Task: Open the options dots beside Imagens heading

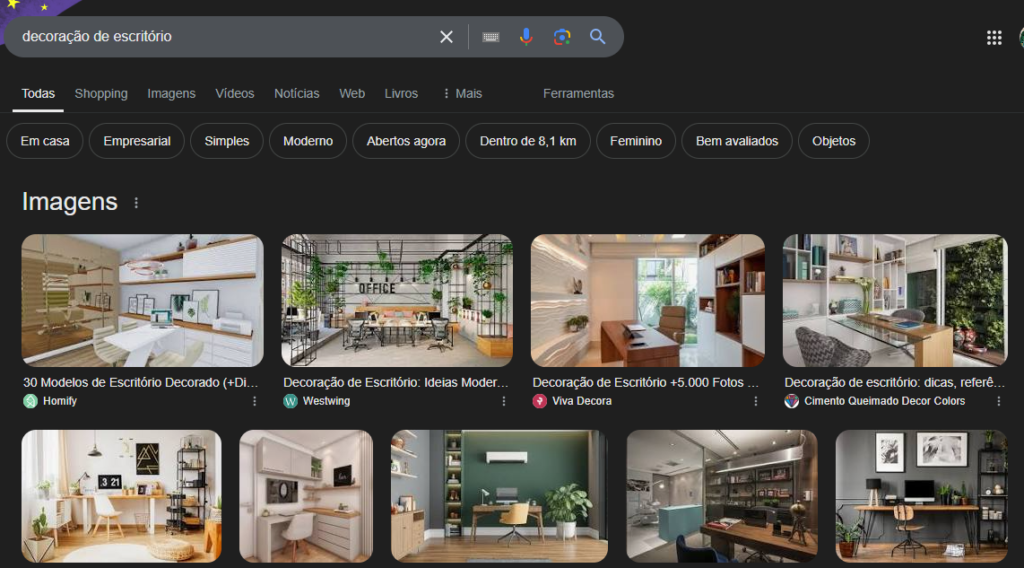Action: [136, 203]
